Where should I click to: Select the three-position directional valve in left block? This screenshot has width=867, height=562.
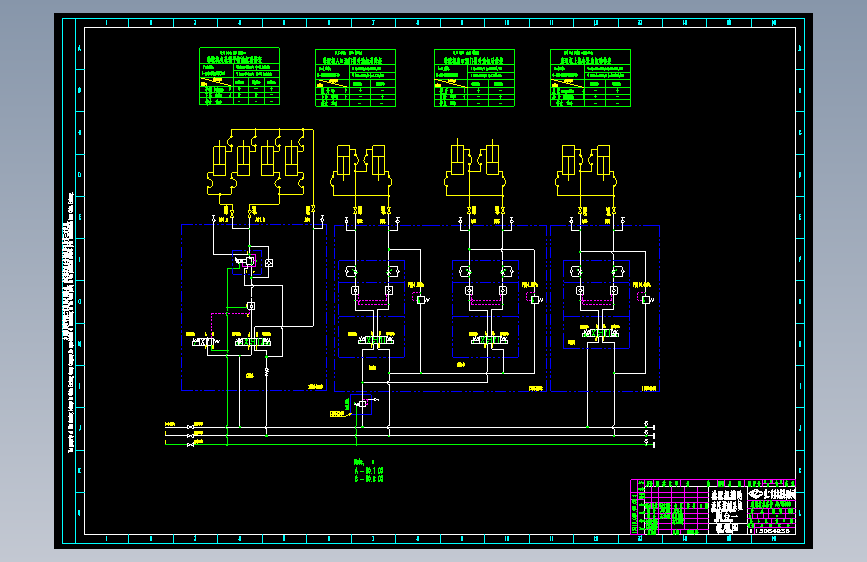252,342
